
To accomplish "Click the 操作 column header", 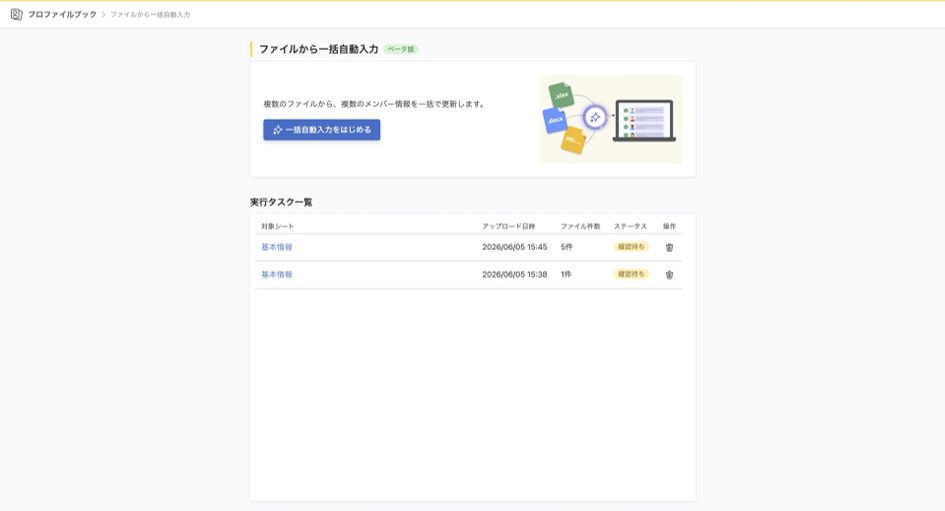I will tap(669, 226).
